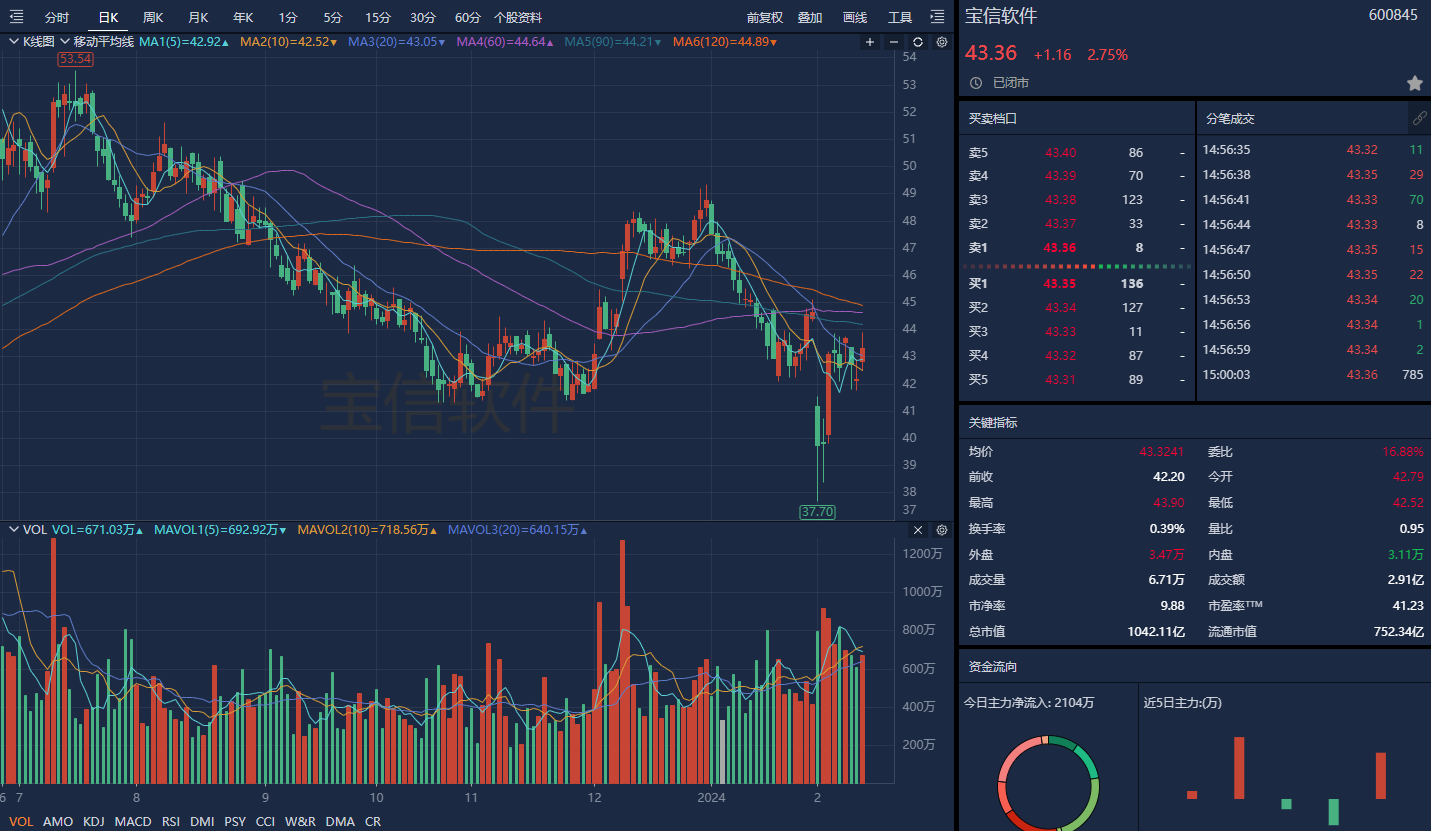Open the 画线 drawing tools
This screenshot has height=831, width=1431.
(855, 18)
